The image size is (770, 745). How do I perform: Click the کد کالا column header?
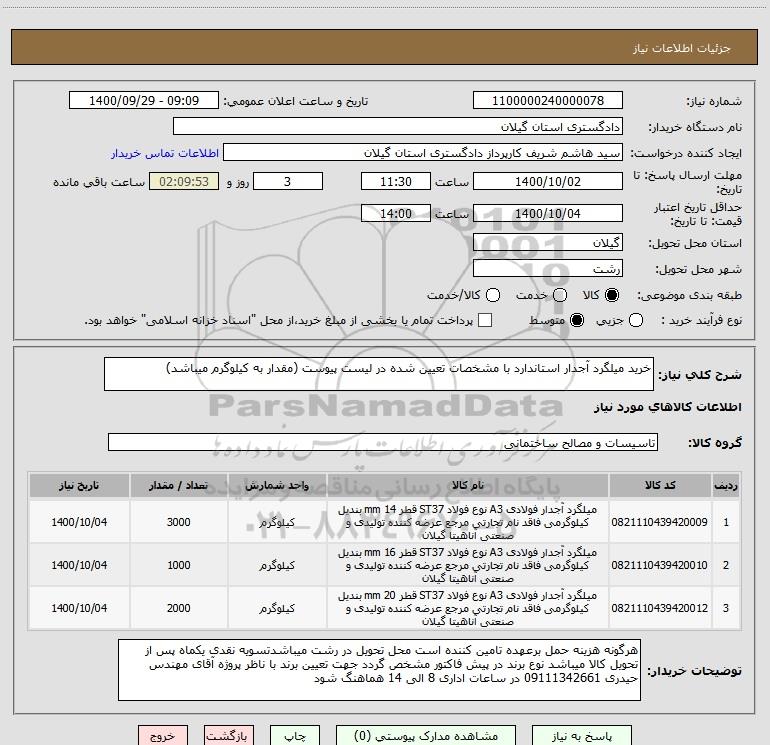click(x=660, y=486)
